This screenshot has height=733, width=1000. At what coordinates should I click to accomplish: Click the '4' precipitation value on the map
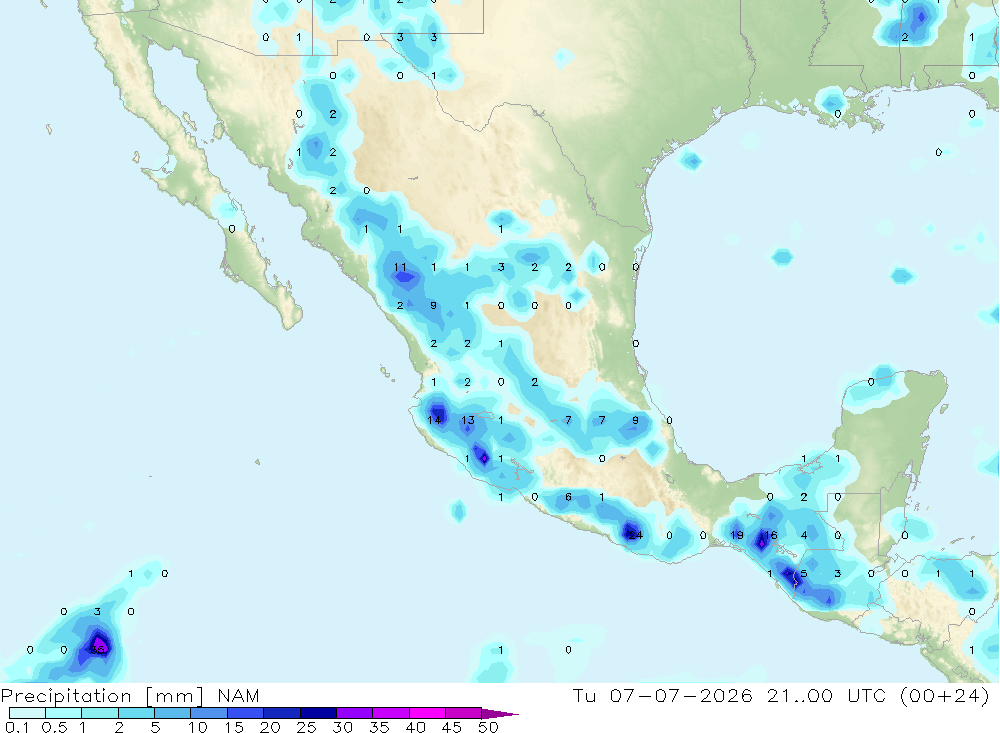[x=804, y=535]
